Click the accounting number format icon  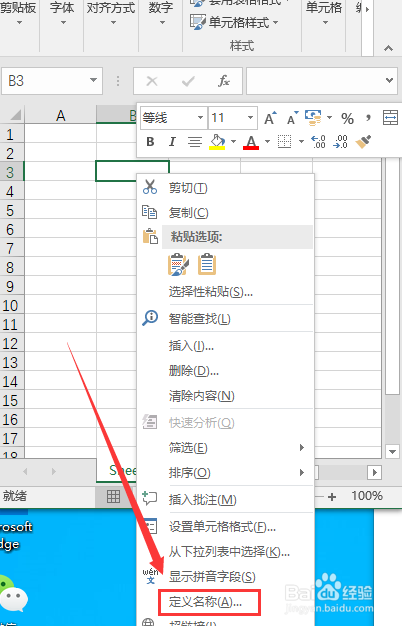[x=313, y=118]
